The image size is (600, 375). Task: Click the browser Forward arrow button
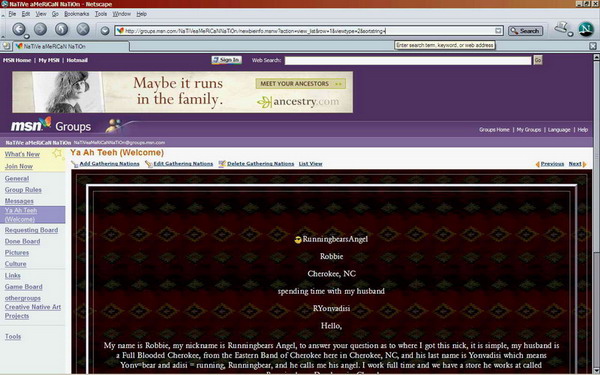(x=40, y=29)
